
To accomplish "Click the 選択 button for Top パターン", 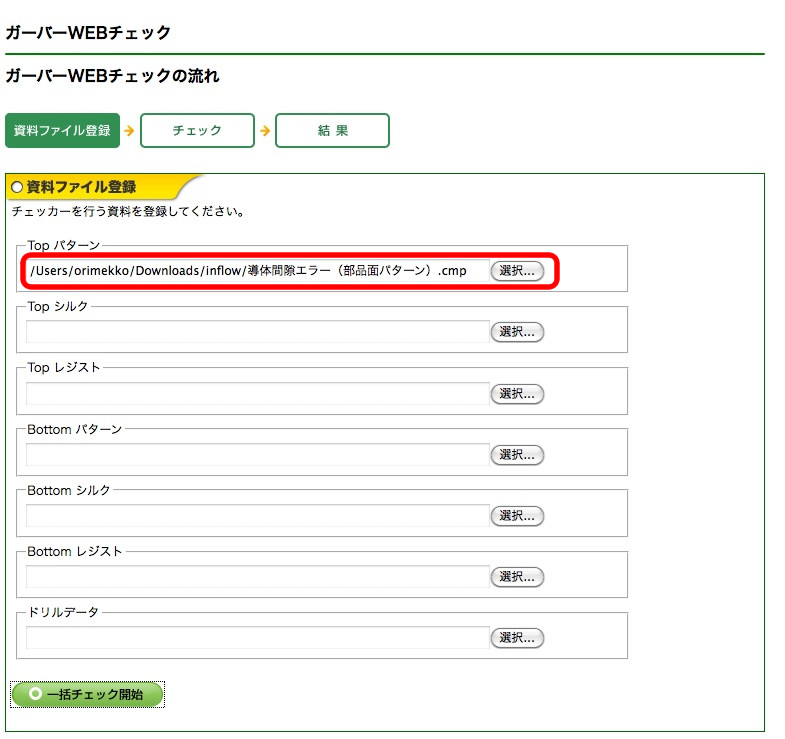I will point(517,271).
